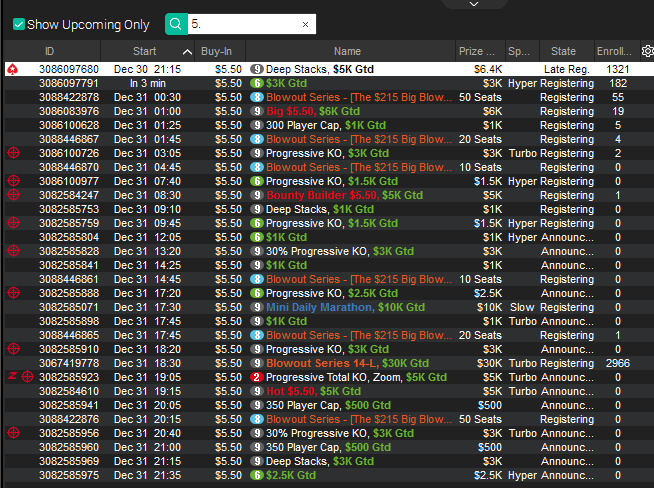654x488 pixels.
Task: Sort by the Sp... speed column header
Action: [x=519, y=51]
